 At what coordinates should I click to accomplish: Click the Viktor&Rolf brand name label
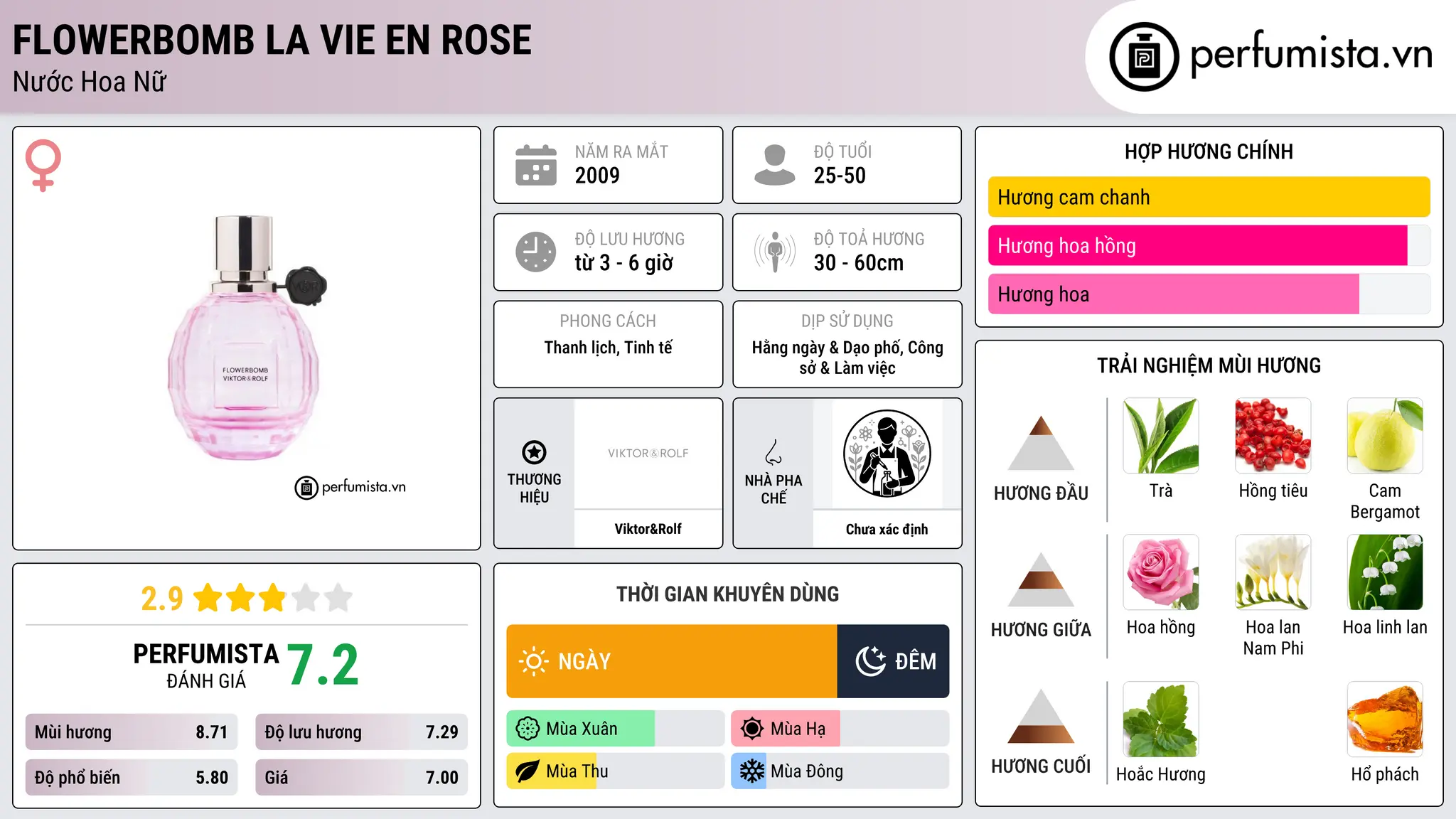tap(648, 529)
